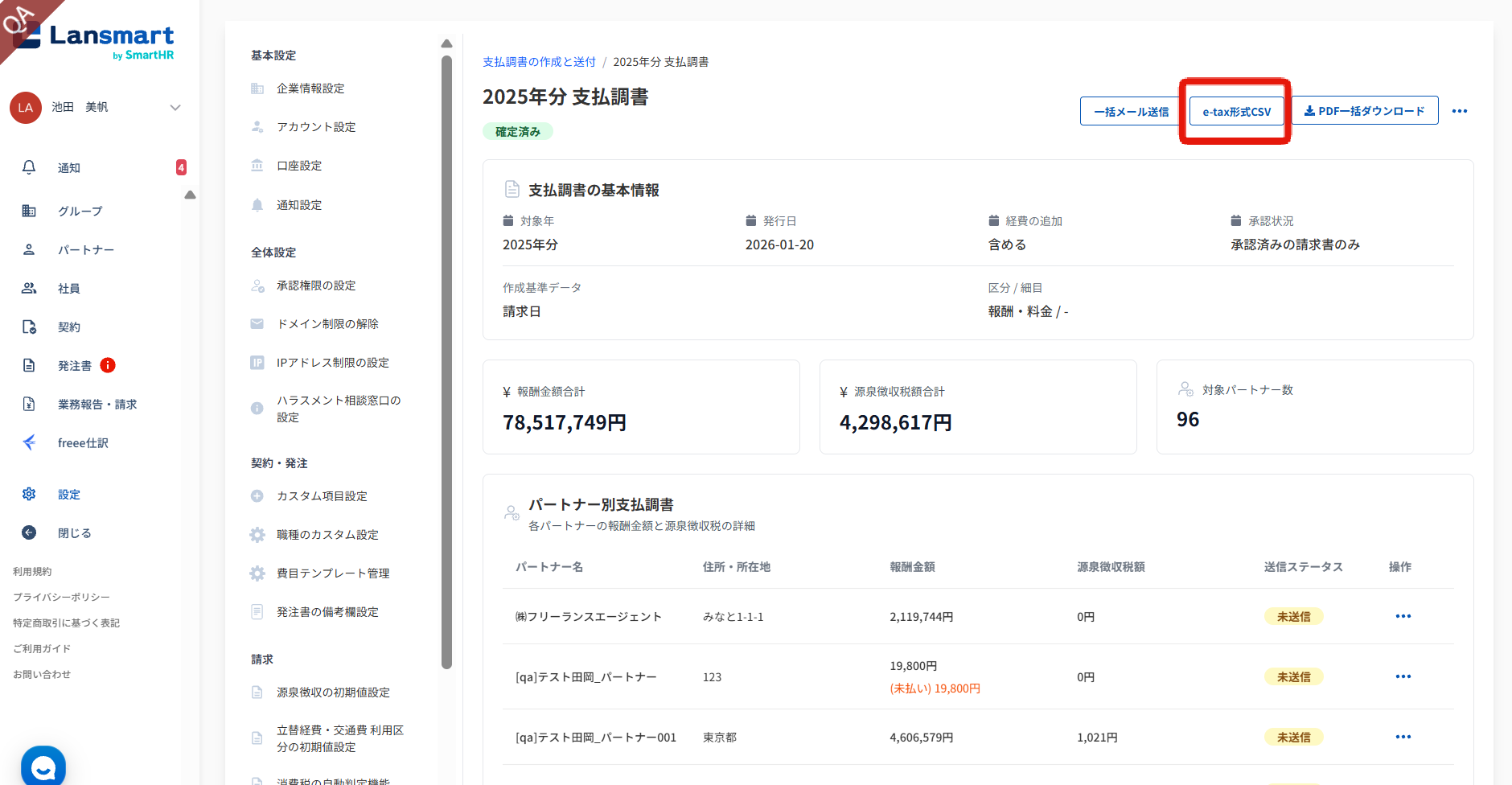The image size is (1512, 785).
Task: Open the chat support bubble icon
Action: pyautogui.click(x=43, y=767)
